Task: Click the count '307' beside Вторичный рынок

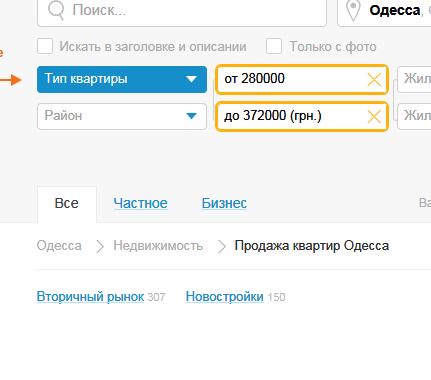Action: 156,297
